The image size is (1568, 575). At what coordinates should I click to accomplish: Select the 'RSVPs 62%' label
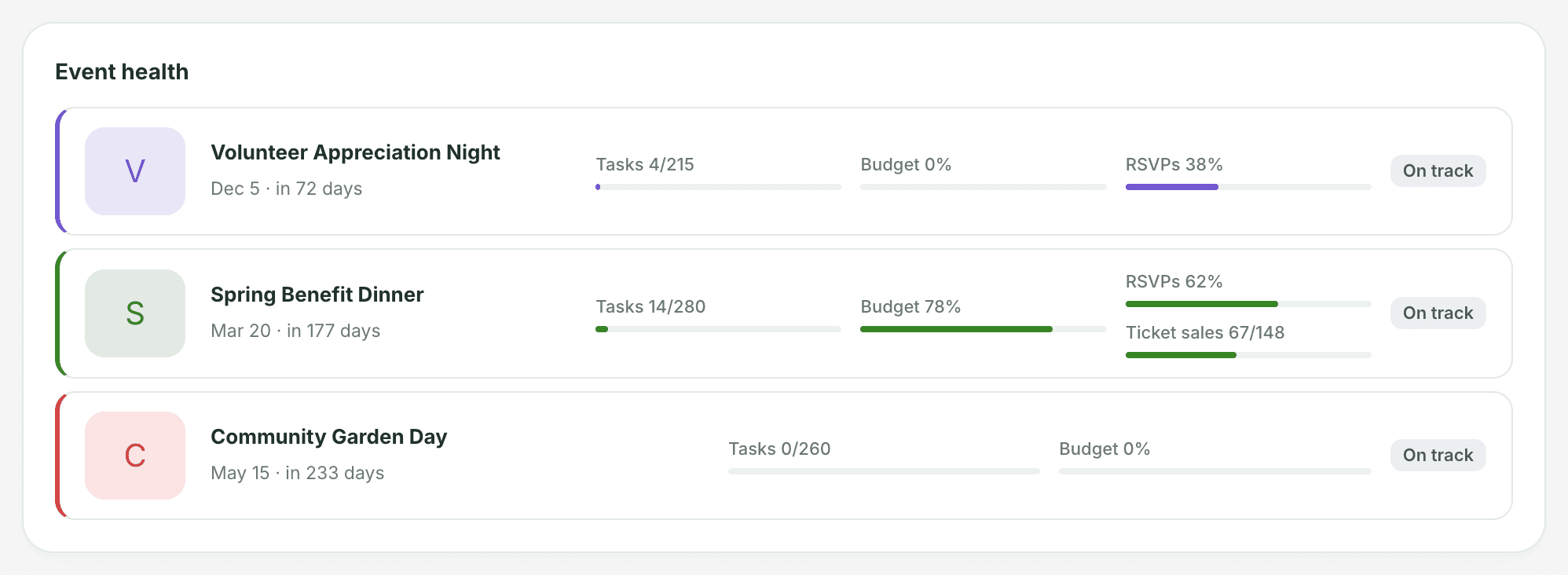[x=1174, y=282]
